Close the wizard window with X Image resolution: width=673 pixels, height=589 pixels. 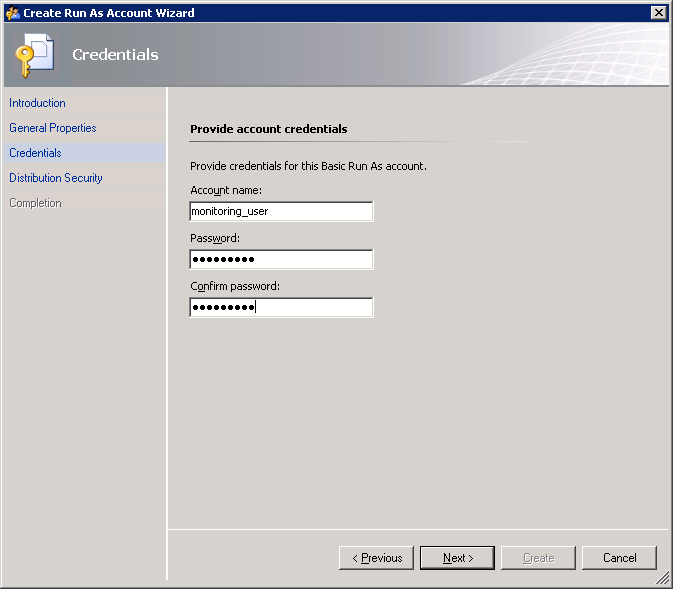coord(658,13)
